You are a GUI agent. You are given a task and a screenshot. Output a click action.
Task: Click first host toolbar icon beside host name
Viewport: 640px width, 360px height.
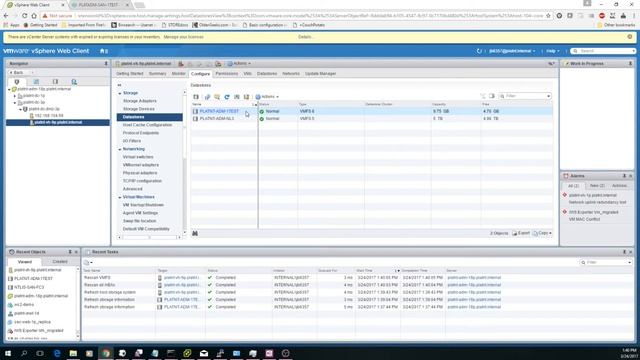tap(181, 64)
